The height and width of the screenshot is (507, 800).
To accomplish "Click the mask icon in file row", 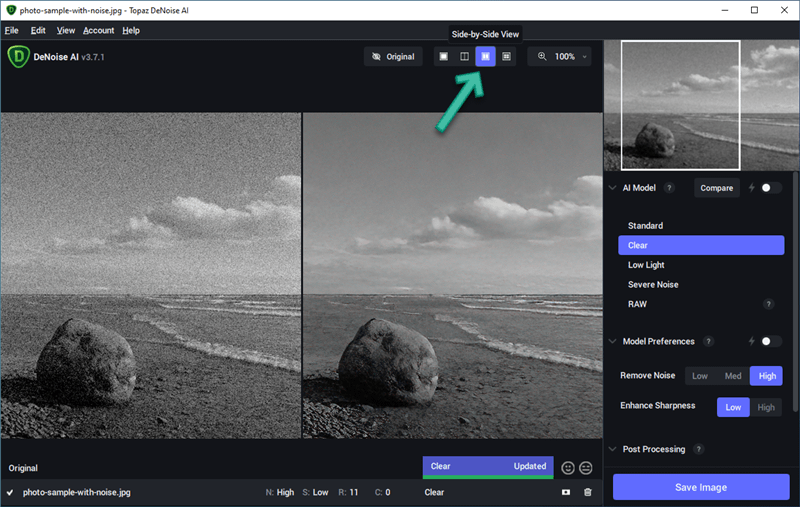I will point(566,492).
